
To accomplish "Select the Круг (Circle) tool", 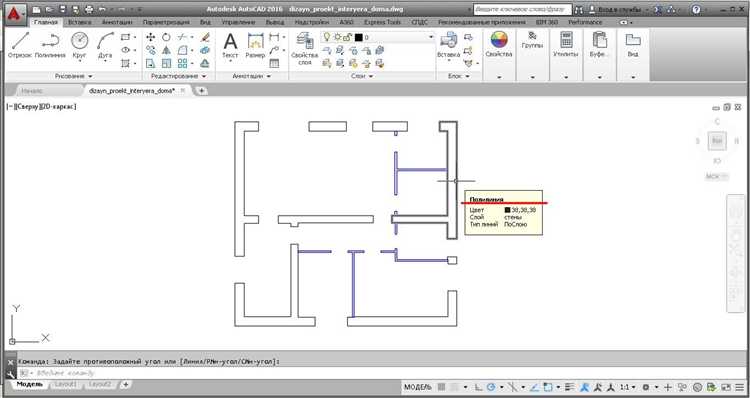I will (x=79, y=45).
